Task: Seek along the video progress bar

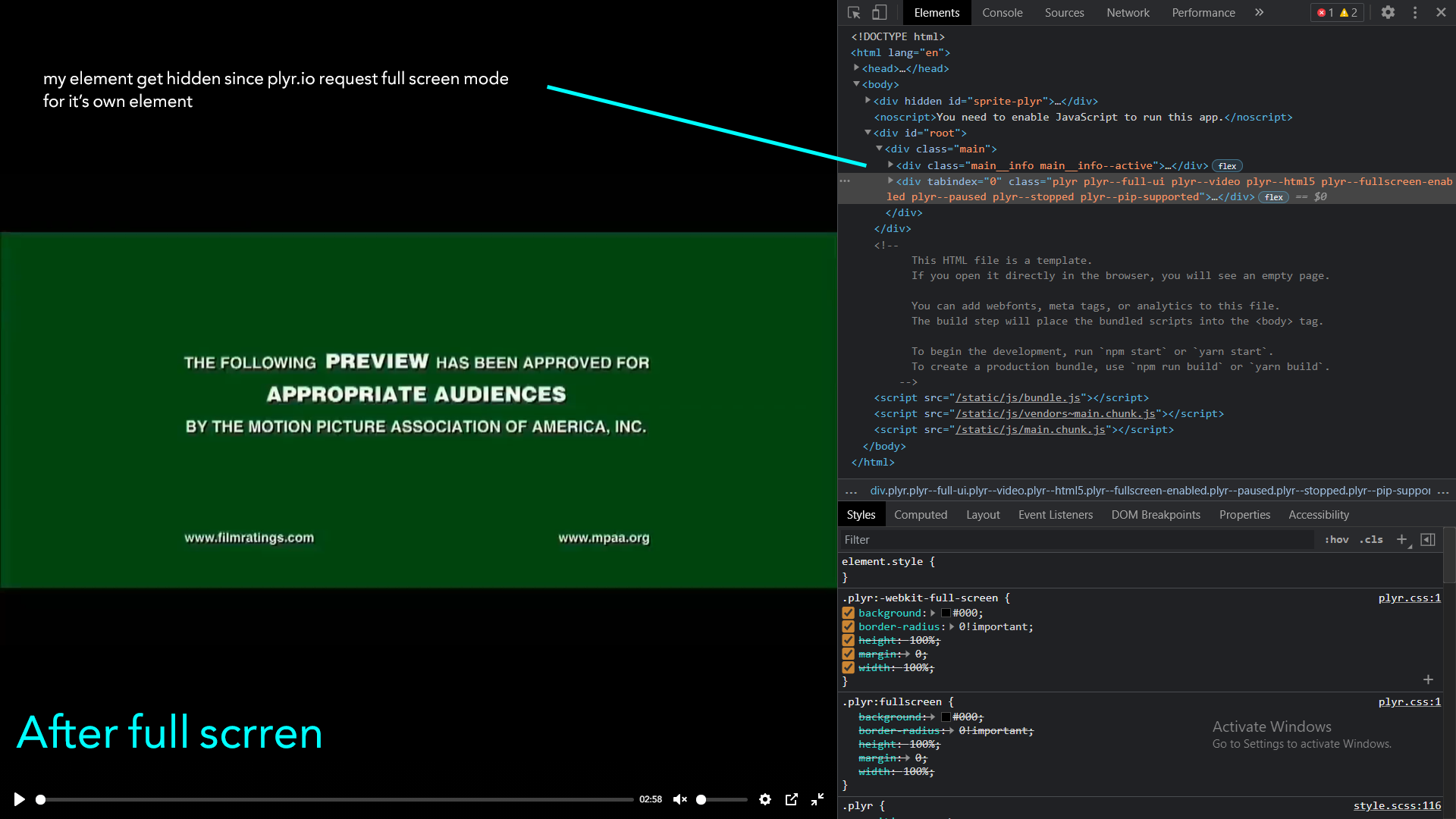Action: pyautogui.click(x=334, y=799)
